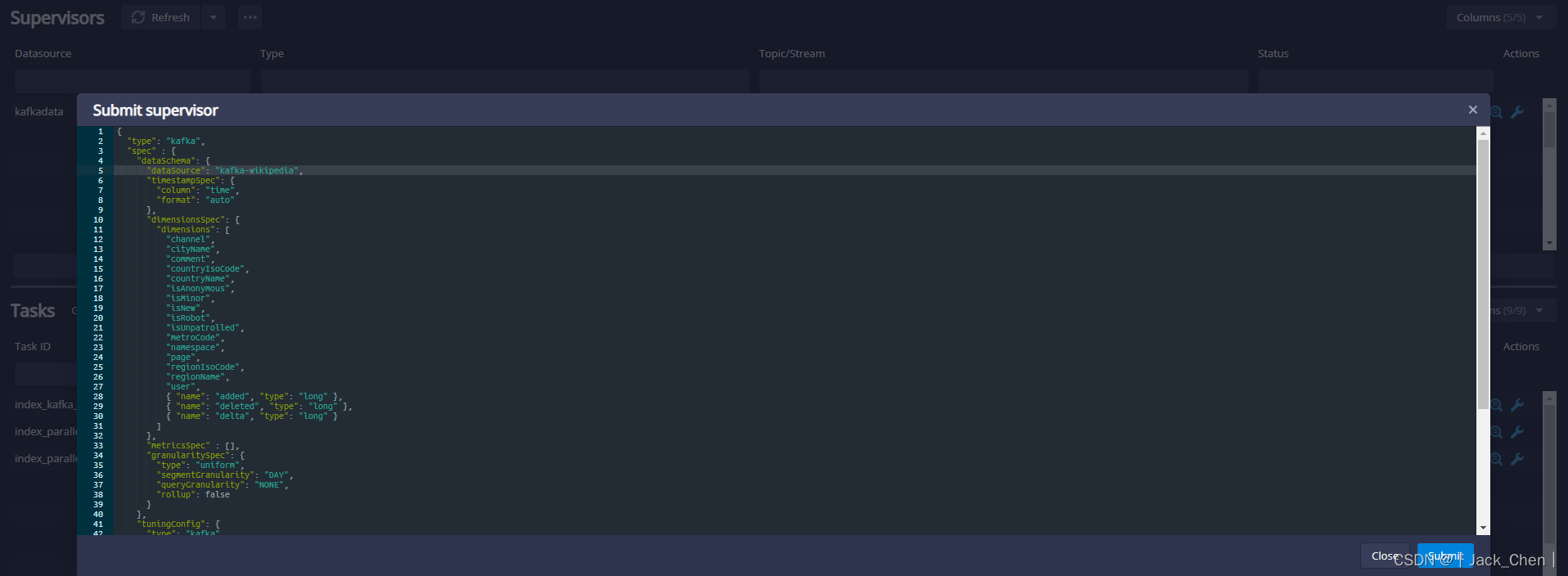
Task: Open magnifier detail view for kafkadata supervisor
Action: coord(1497,112)
